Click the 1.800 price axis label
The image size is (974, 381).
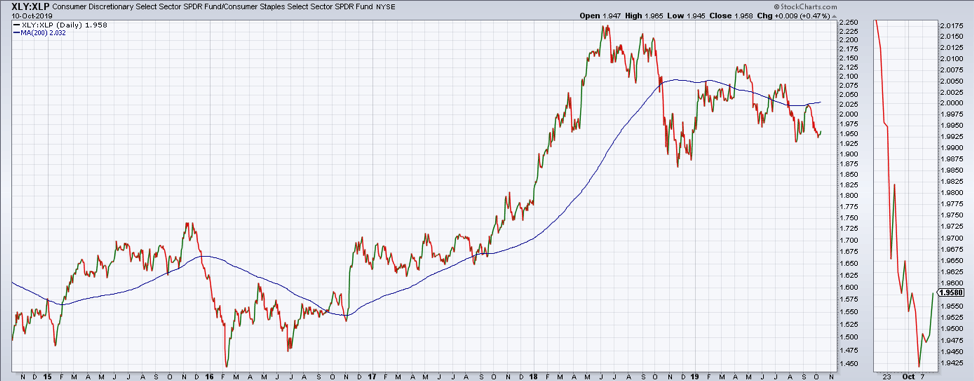[x=848, y=196]
